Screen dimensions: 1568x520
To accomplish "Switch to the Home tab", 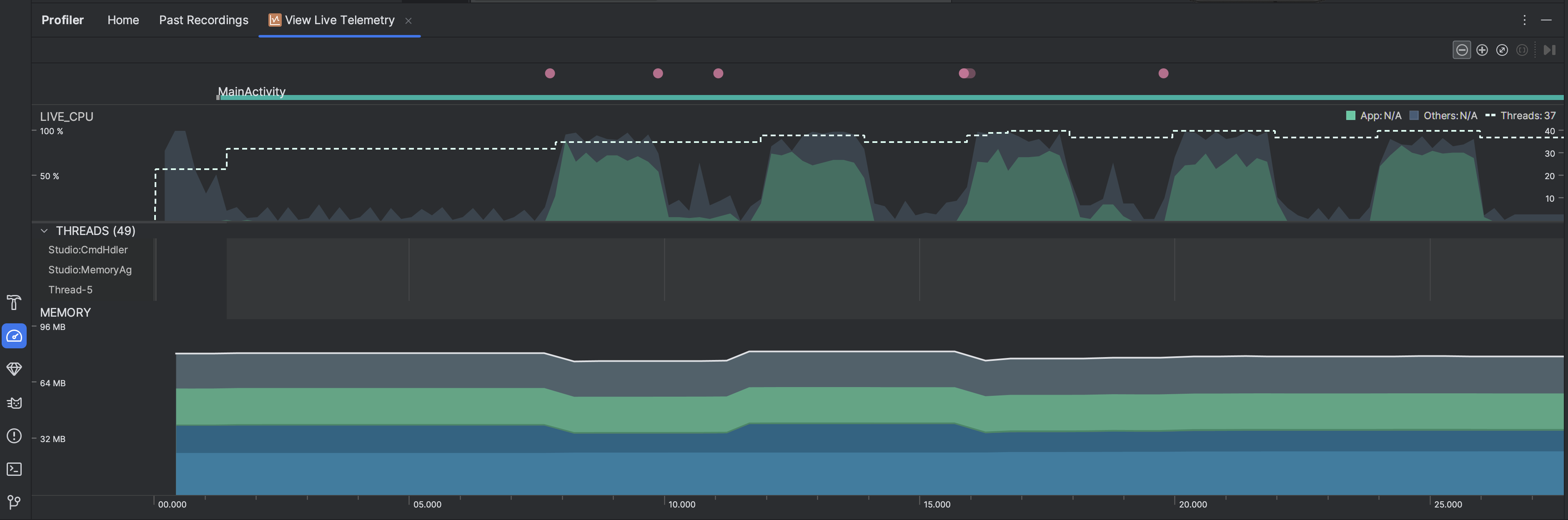I will (123, 20).
